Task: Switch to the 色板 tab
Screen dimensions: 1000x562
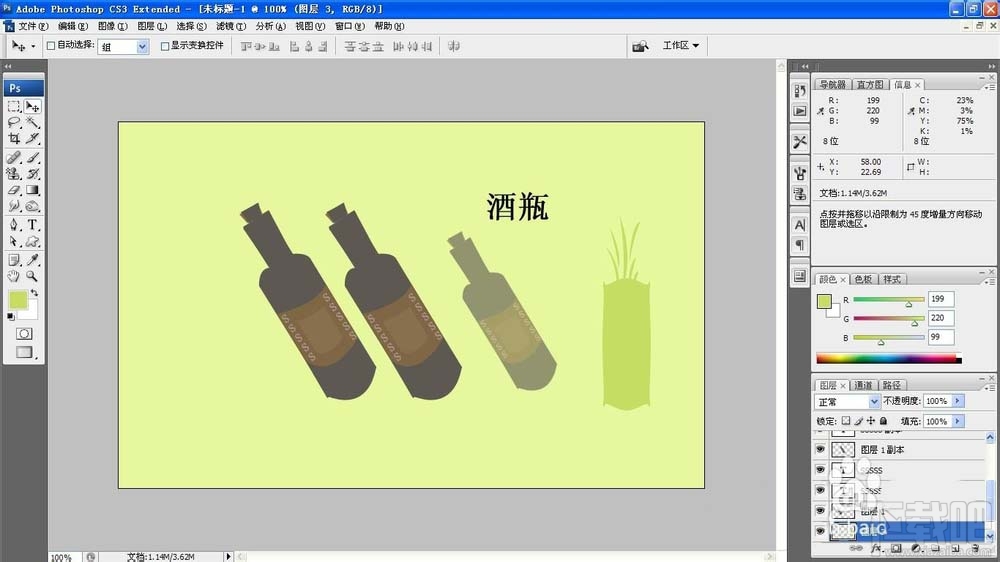Action: click(x=863, y=279)
